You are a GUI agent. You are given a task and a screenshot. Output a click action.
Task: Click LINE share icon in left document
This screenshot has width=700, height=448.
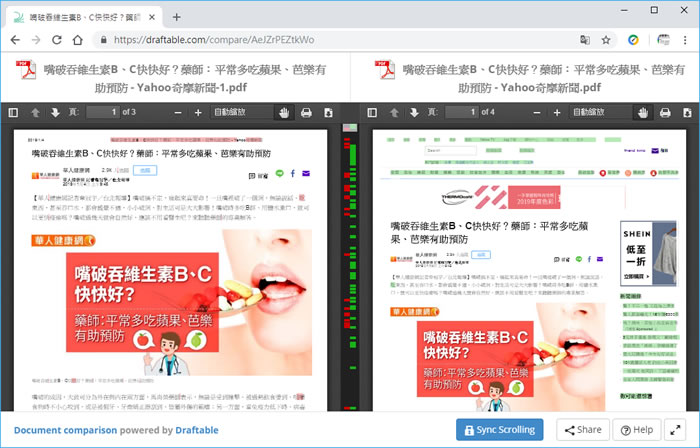(279, 173)
